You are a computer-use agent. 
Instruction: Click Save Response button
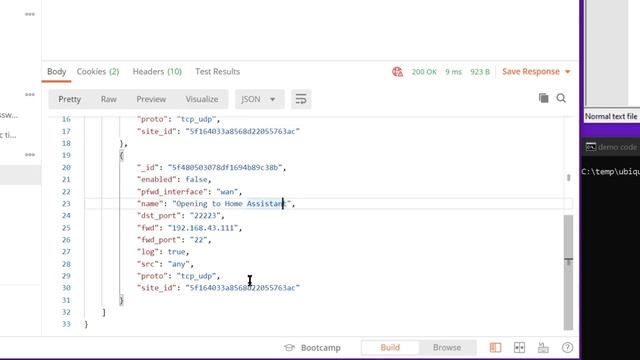click(x=531, y=72)
